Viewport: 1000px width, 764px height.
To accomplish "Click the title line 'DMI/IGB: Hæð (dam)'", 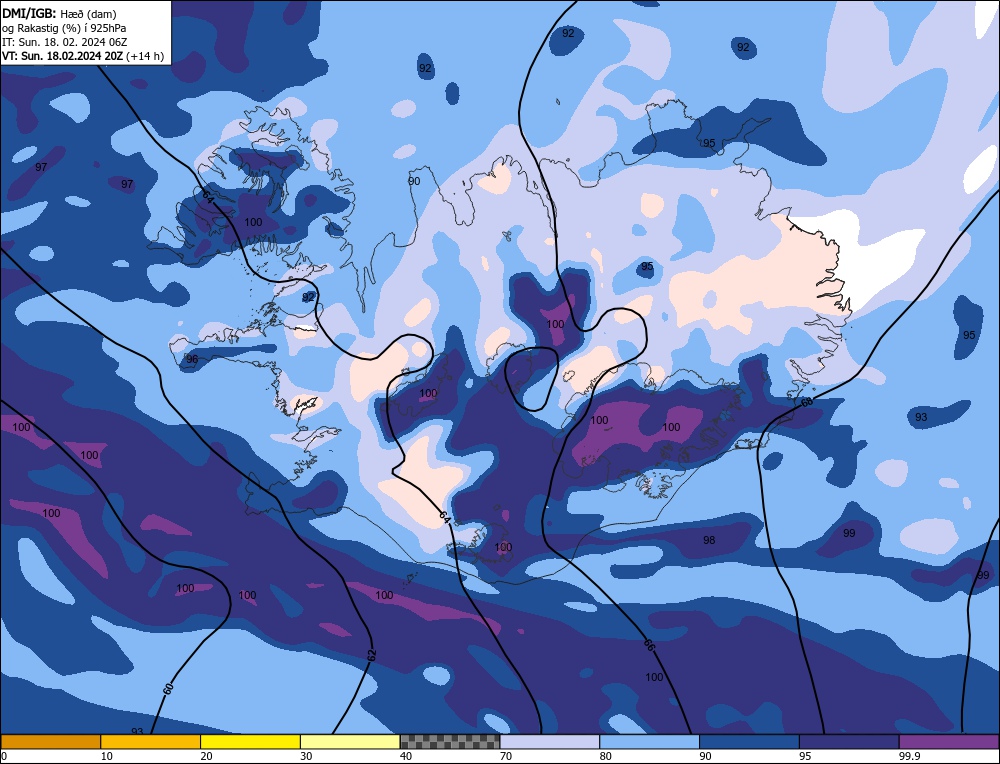I will [59, 13].
